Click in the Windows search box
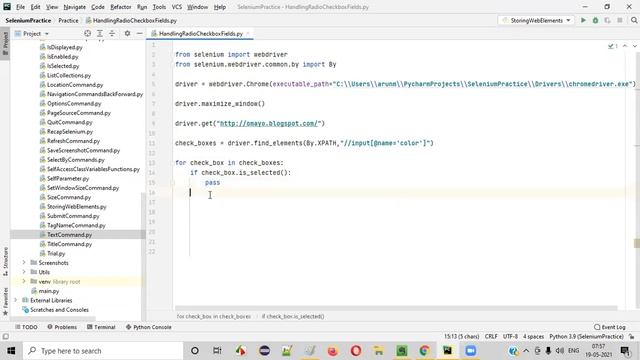 pyautogui.click(x=103, y=351)
